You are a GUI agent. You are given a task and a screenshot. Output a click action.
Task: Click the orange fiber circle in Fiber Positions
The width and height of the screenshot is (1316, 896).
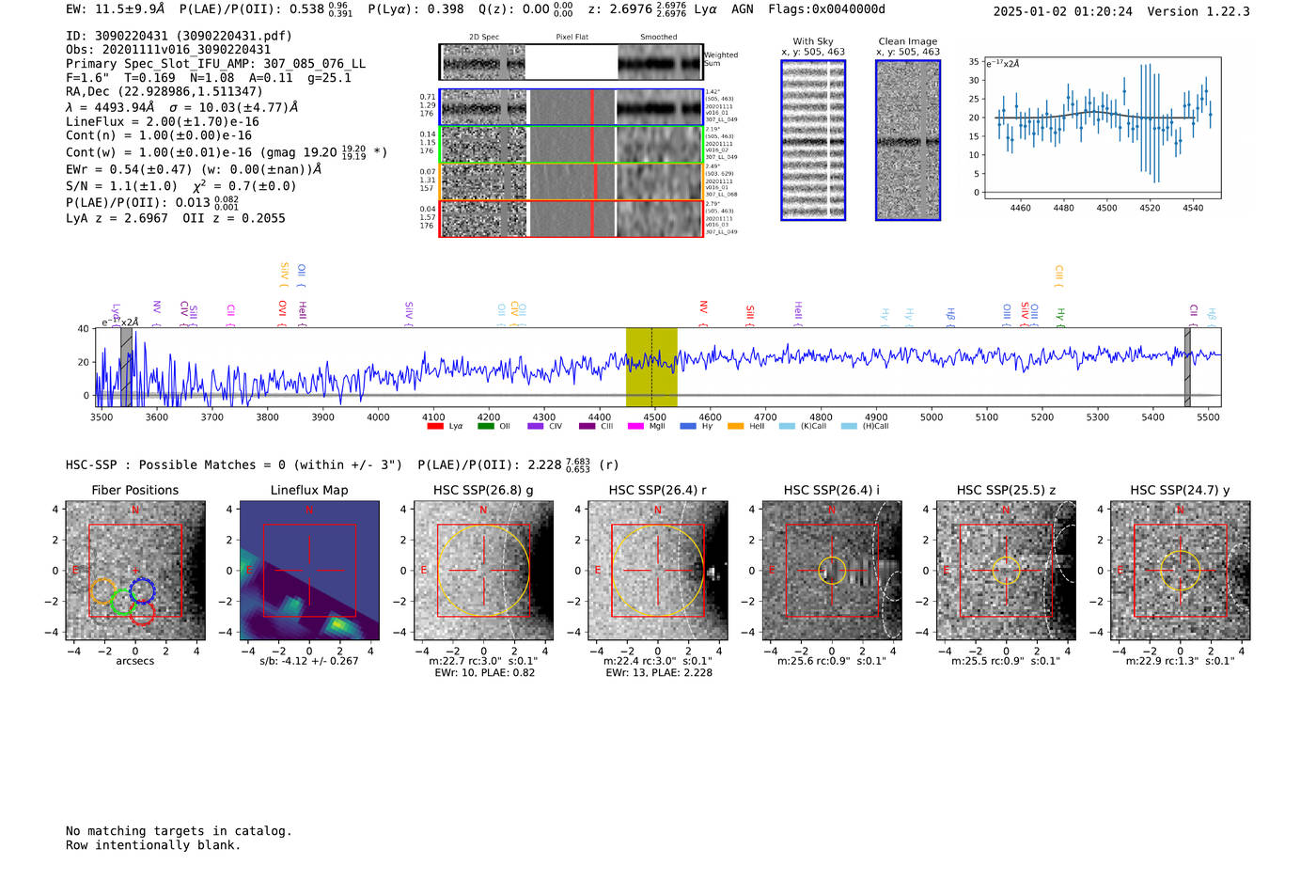(103, 591)
